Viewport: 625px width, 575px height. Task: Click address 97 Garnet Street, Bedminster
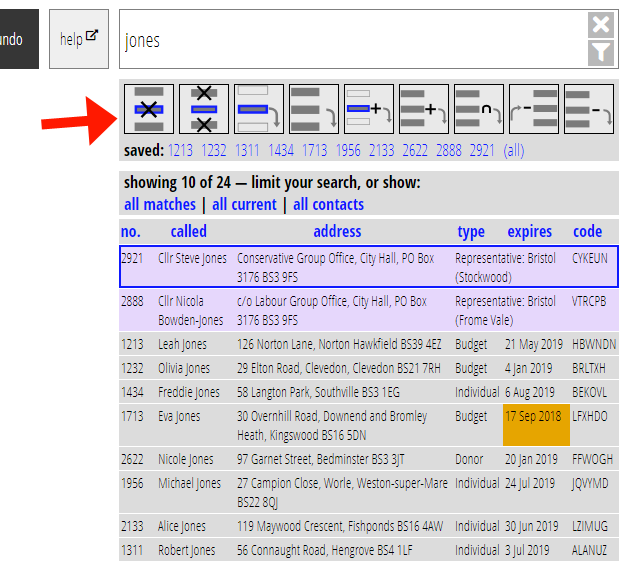pos(321,459)
